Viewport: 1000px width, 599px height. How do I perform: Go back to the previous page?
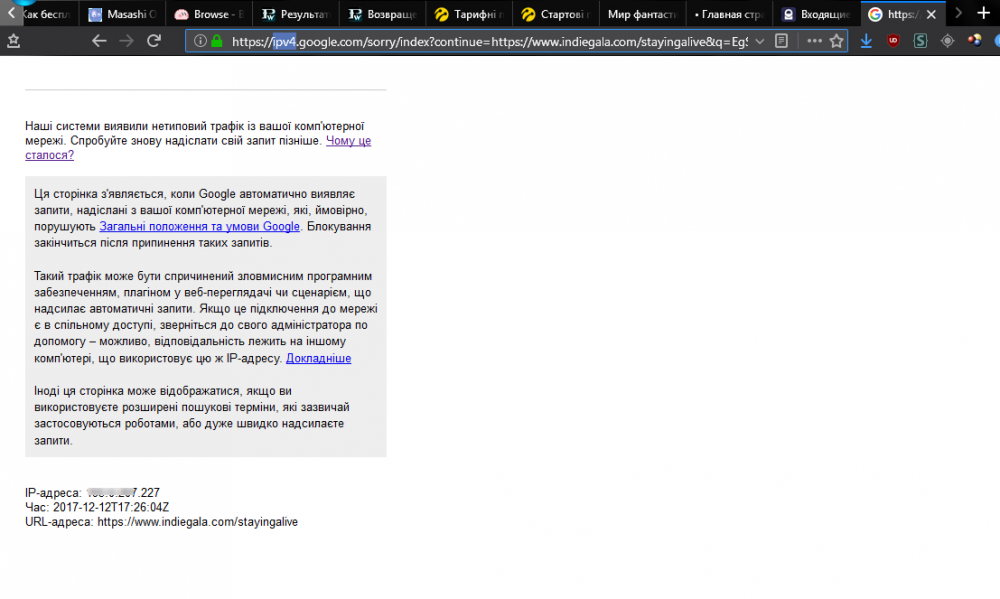[99, 41]
